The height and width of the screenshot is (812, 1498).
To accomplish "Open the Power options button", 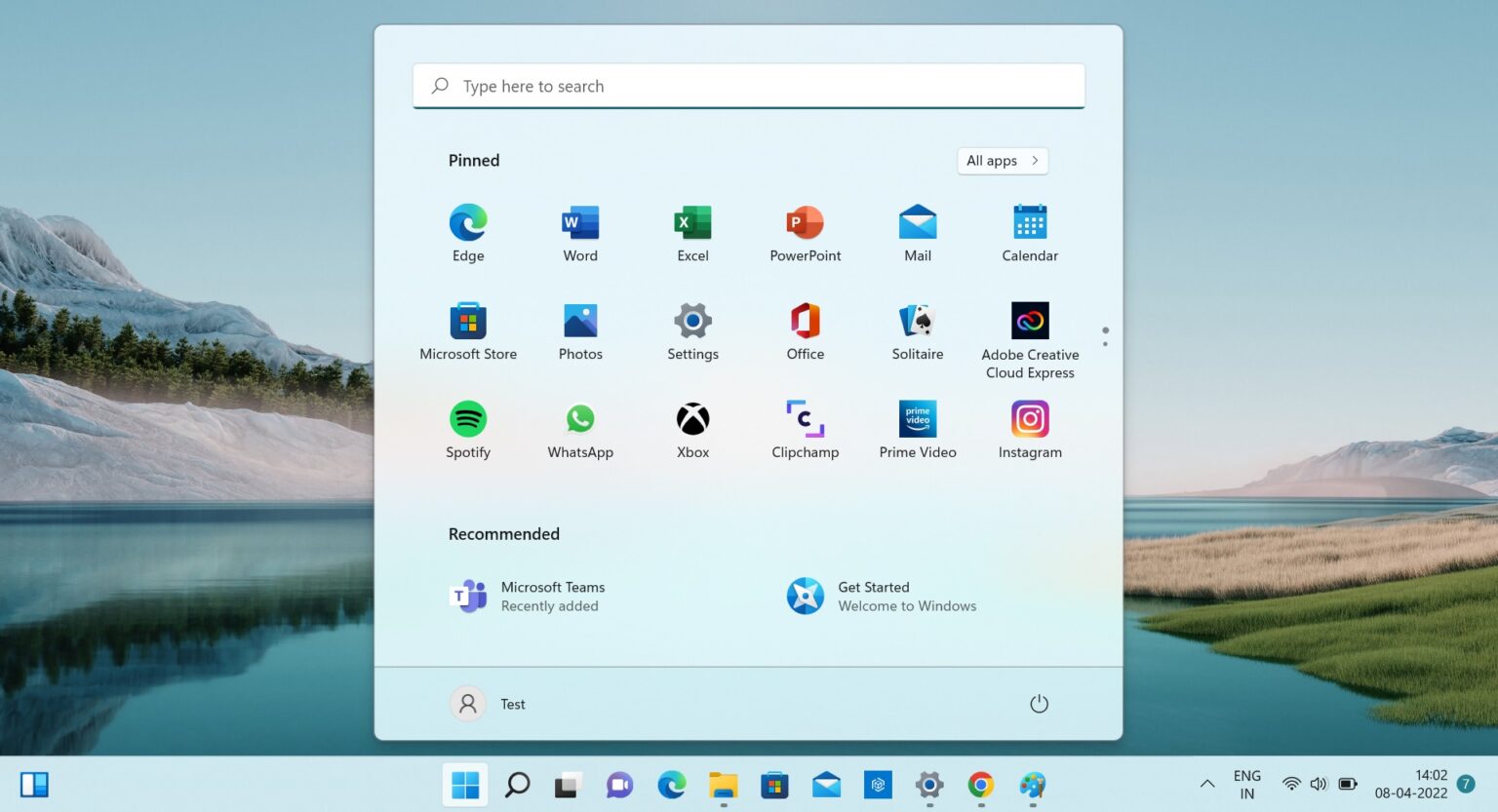I will pyautogui.click(x=1039, y=704).
